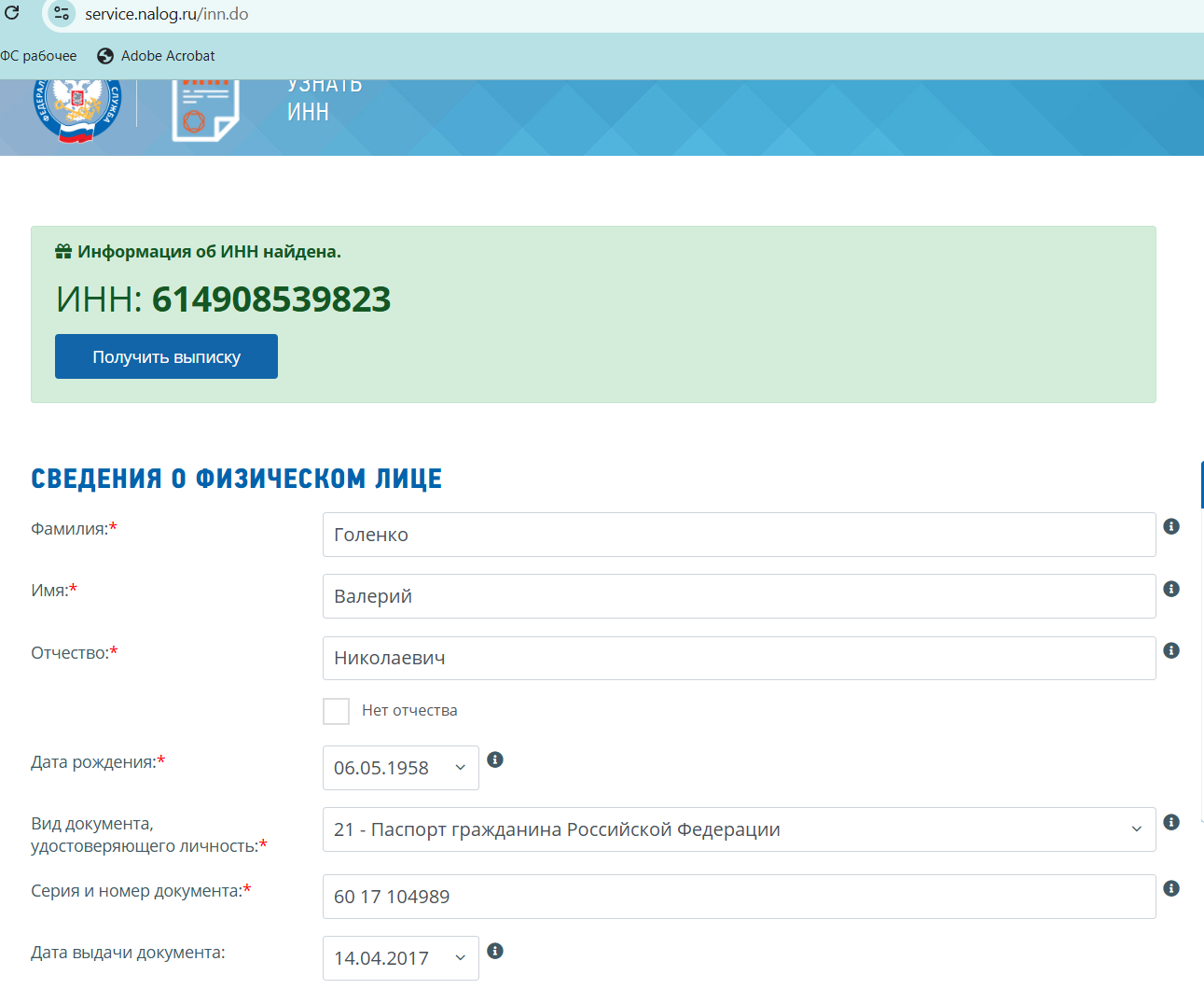Click info icon next to Серия и номер
The height and width of the screenshot is (989, 1204).
(x=1171, y=888)
